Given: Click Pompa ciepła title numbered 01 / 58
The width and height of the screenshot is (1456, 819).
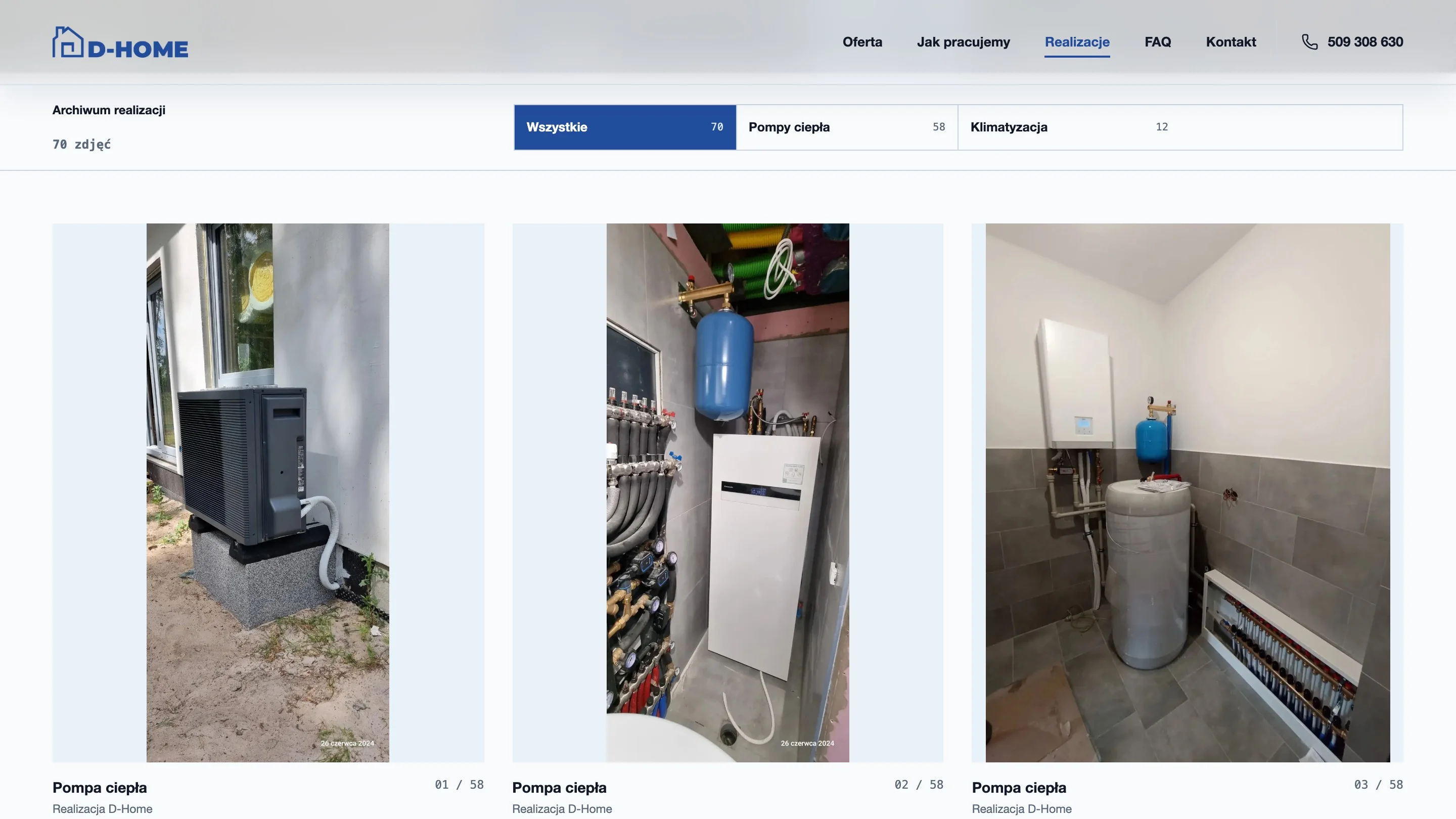Looking at the screenshot, I should pos(100,787).
